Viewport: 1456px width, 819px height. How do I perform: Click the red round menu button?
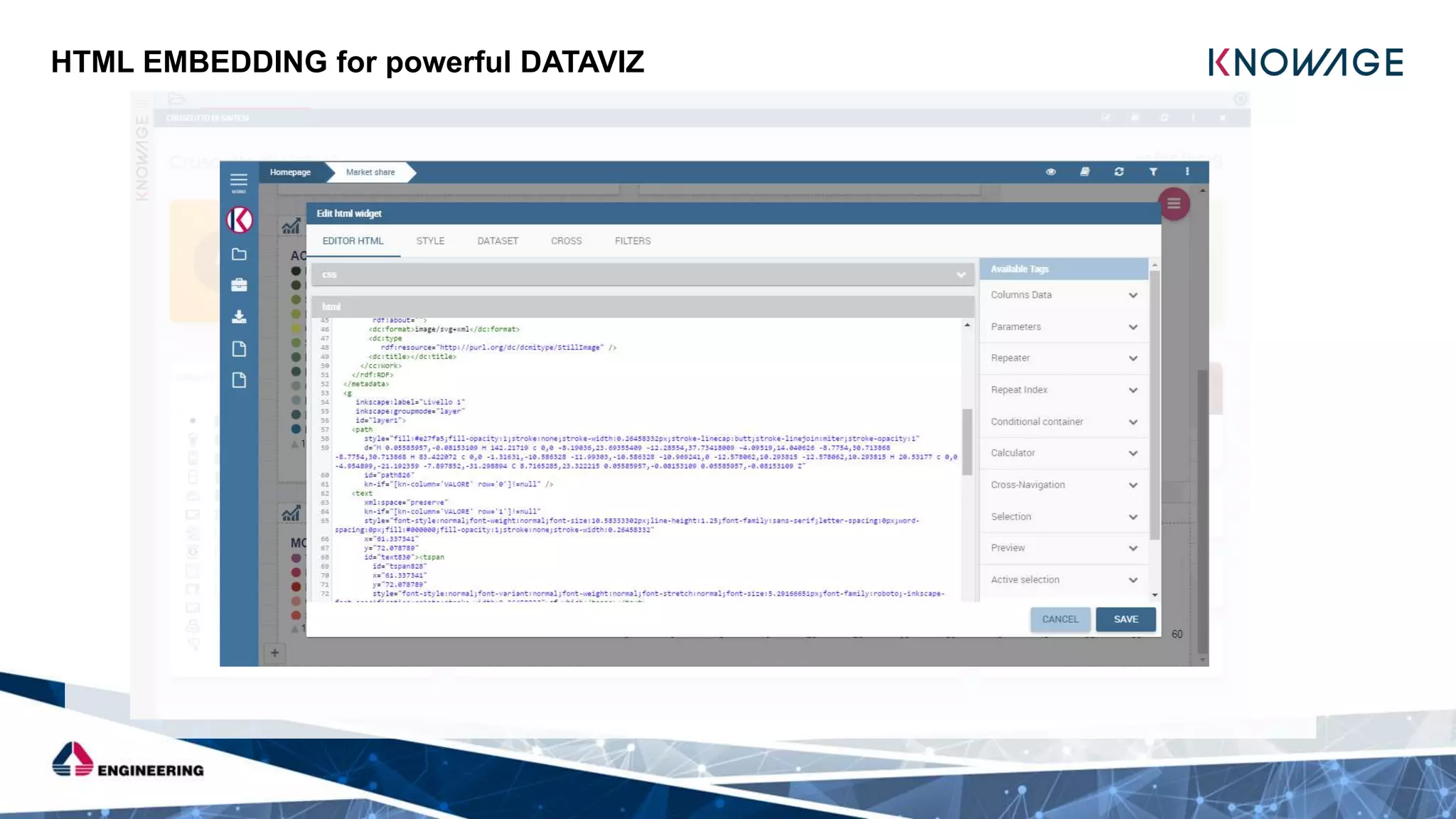pos(1174,204)
